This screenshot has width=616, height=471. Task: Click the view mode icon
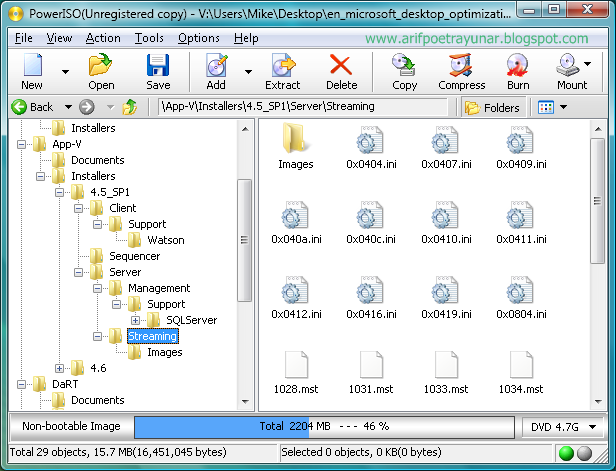[546, 107]
